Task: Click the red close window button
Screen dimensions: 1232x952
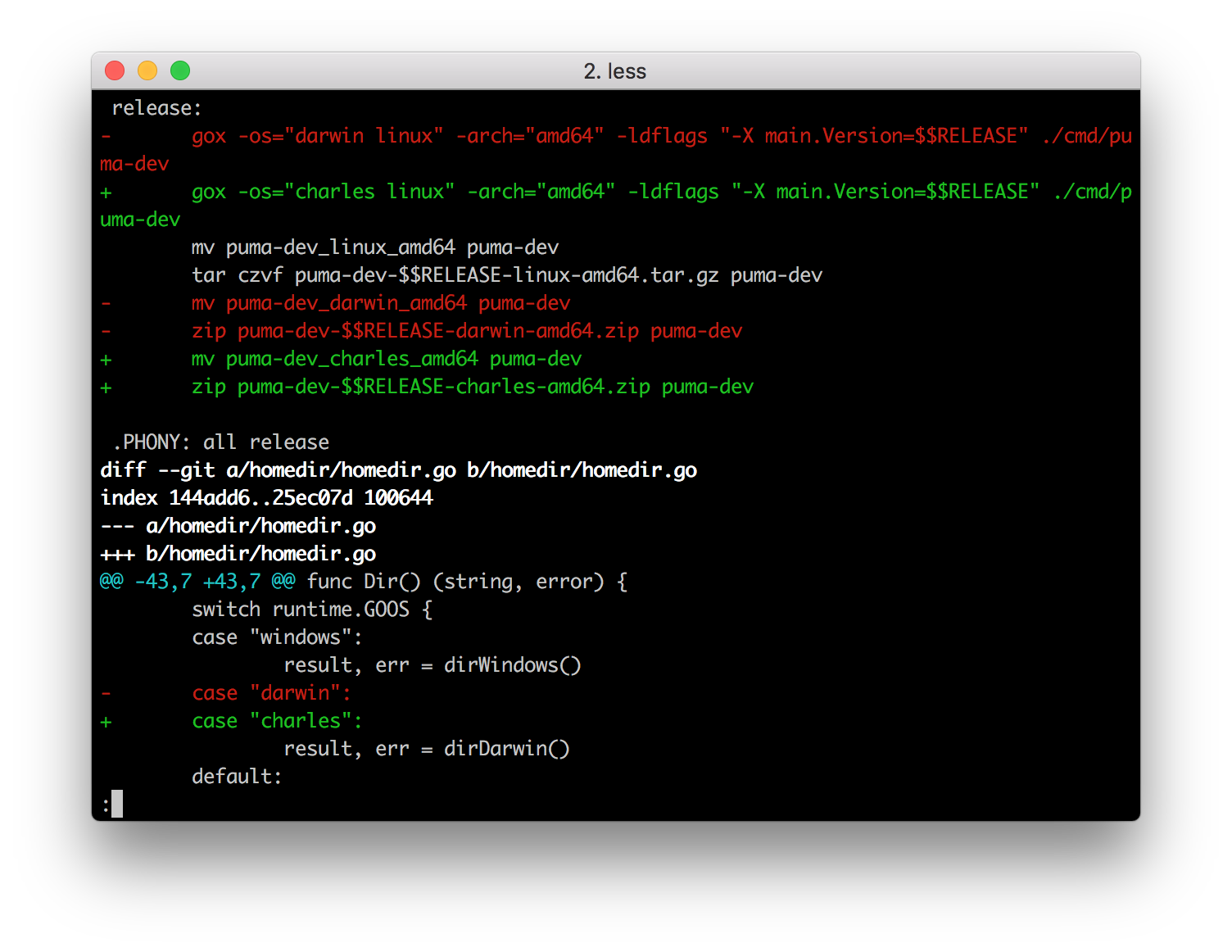Action: (115, 71)
